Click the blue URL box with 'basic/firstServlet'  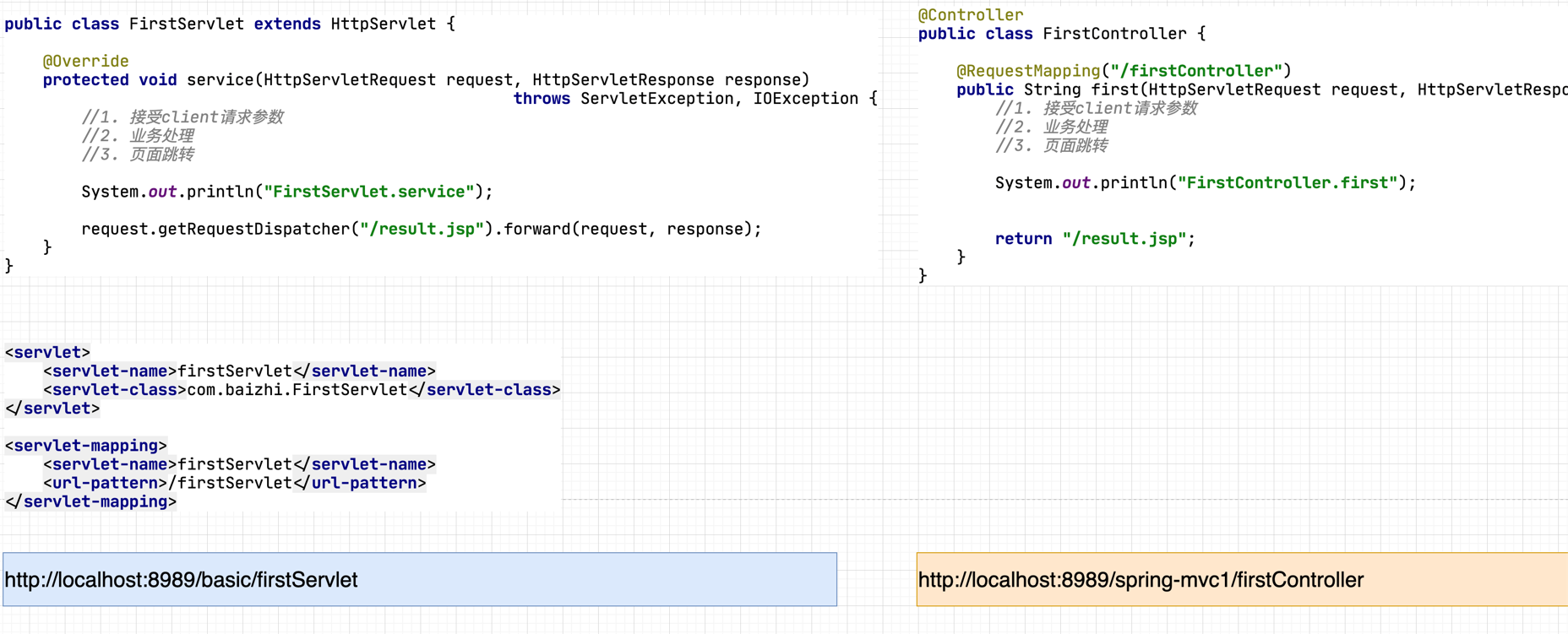point(420,579)
